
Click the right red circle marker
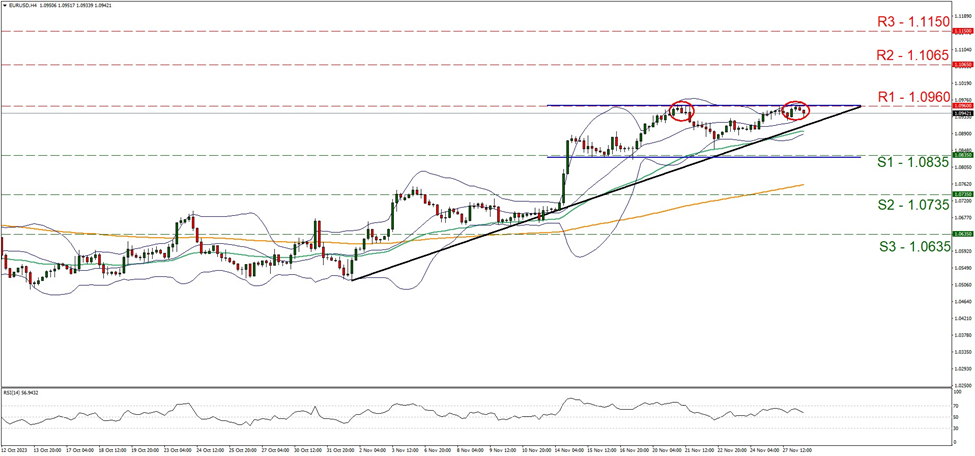coord(796,110)
